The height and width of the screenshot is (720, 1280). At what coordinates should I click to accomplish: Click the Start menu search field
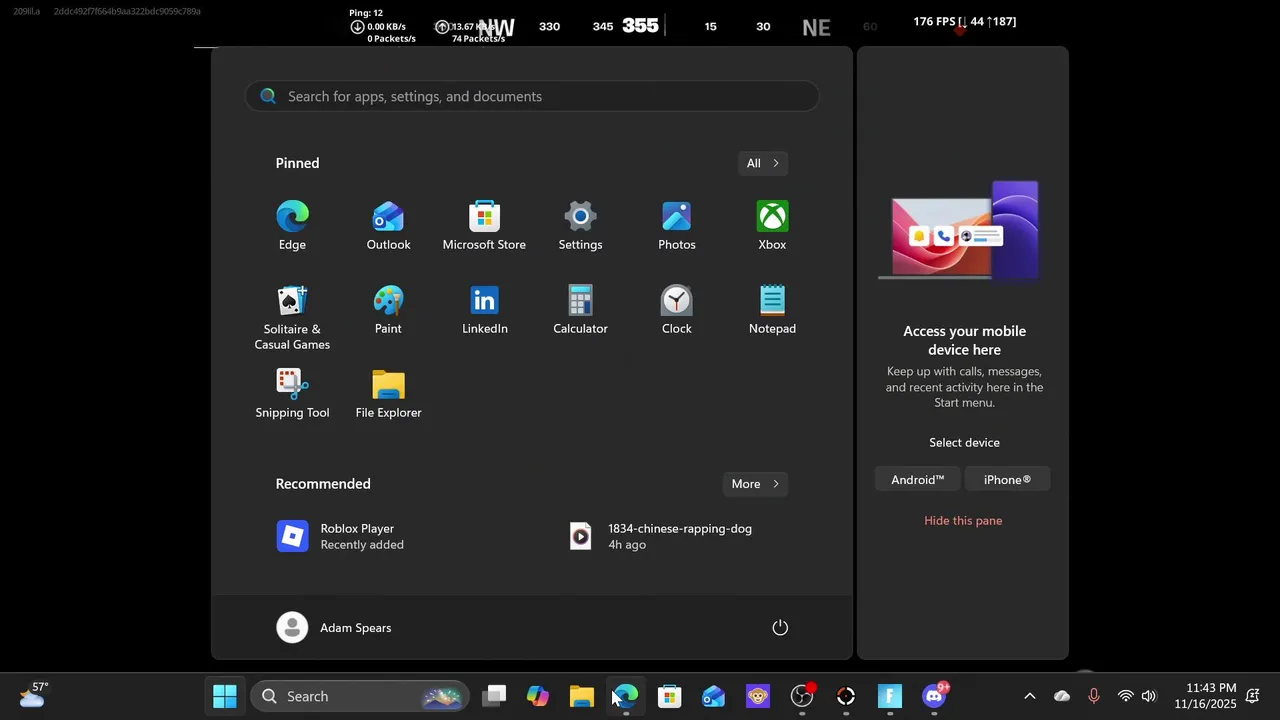coord(532,96)
